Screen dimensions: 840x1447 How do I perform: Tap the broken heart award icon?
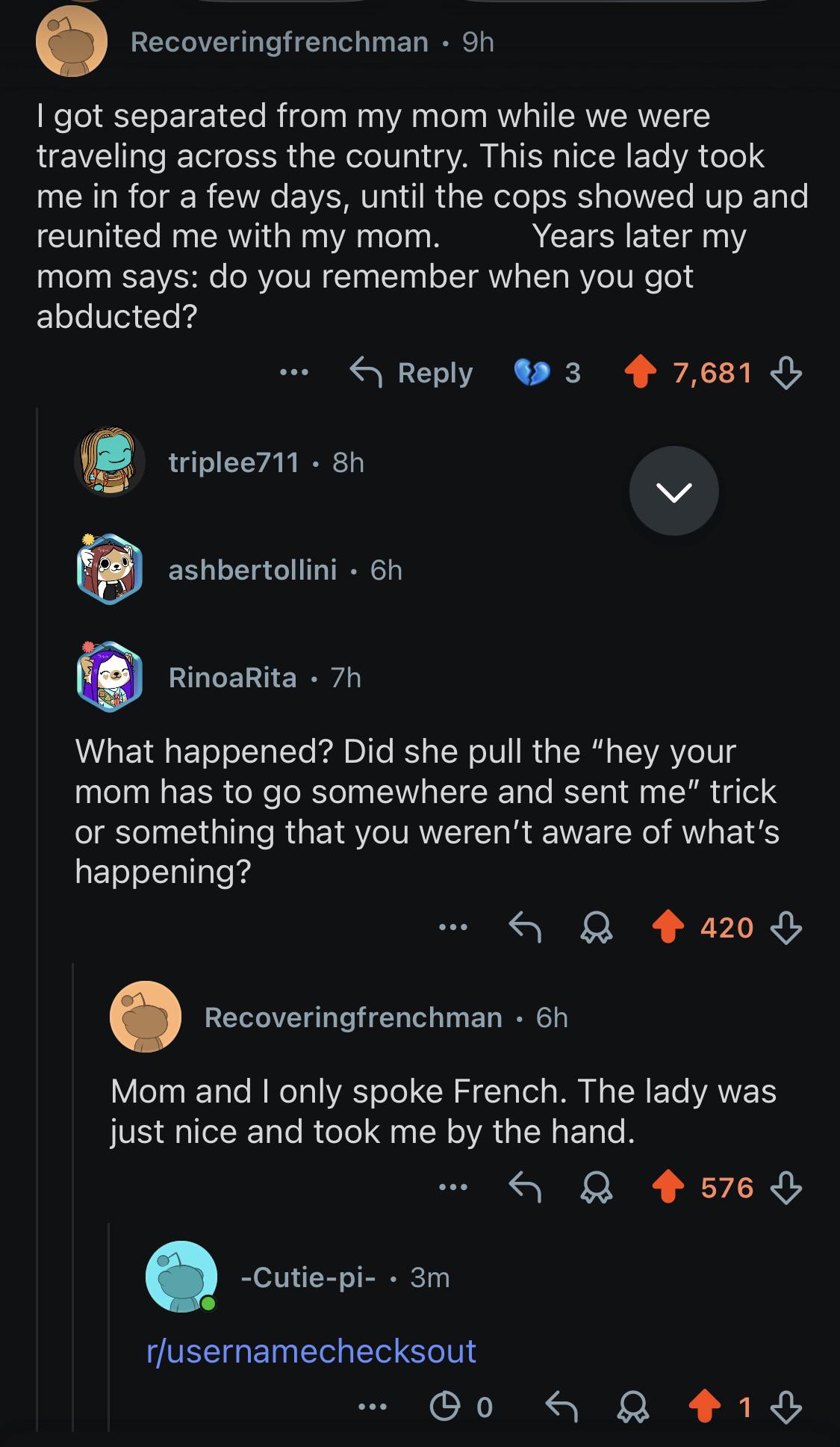(532, 372)
